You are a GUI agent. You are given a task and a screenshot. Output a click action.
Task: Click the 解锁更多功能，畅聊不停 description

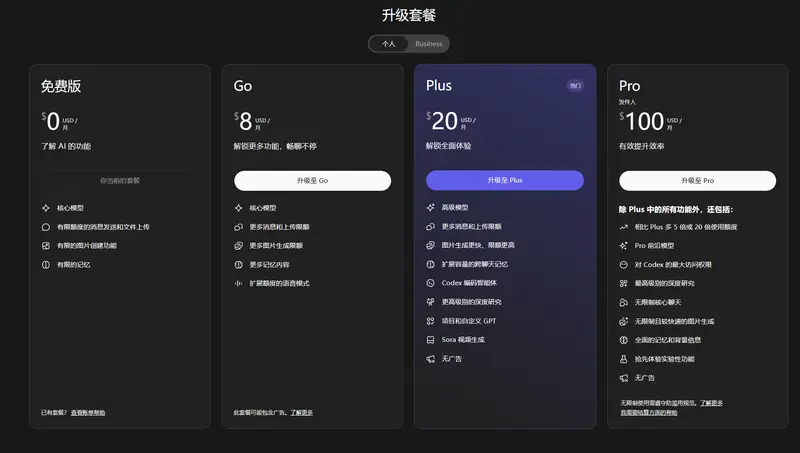tap(275, 146)
